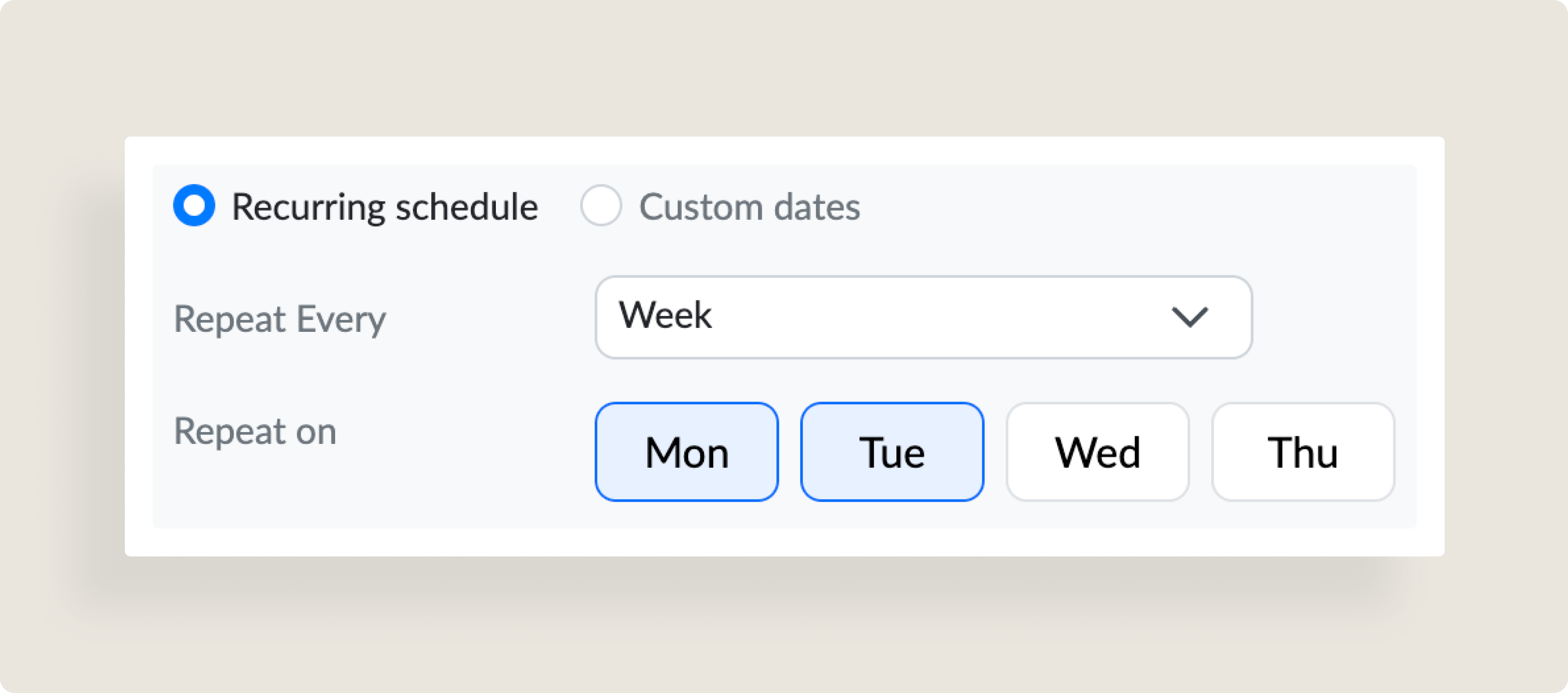Open the Repeat Every dropdown
1568x693 pixels.
(x=923, y=317)
